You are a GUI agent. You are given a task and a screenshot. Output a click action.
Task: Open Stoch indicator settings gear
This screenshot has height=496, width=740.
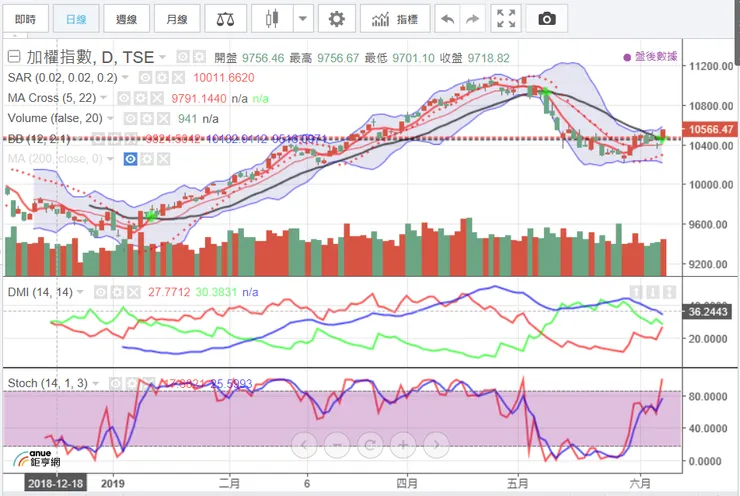tap(132, 383)
